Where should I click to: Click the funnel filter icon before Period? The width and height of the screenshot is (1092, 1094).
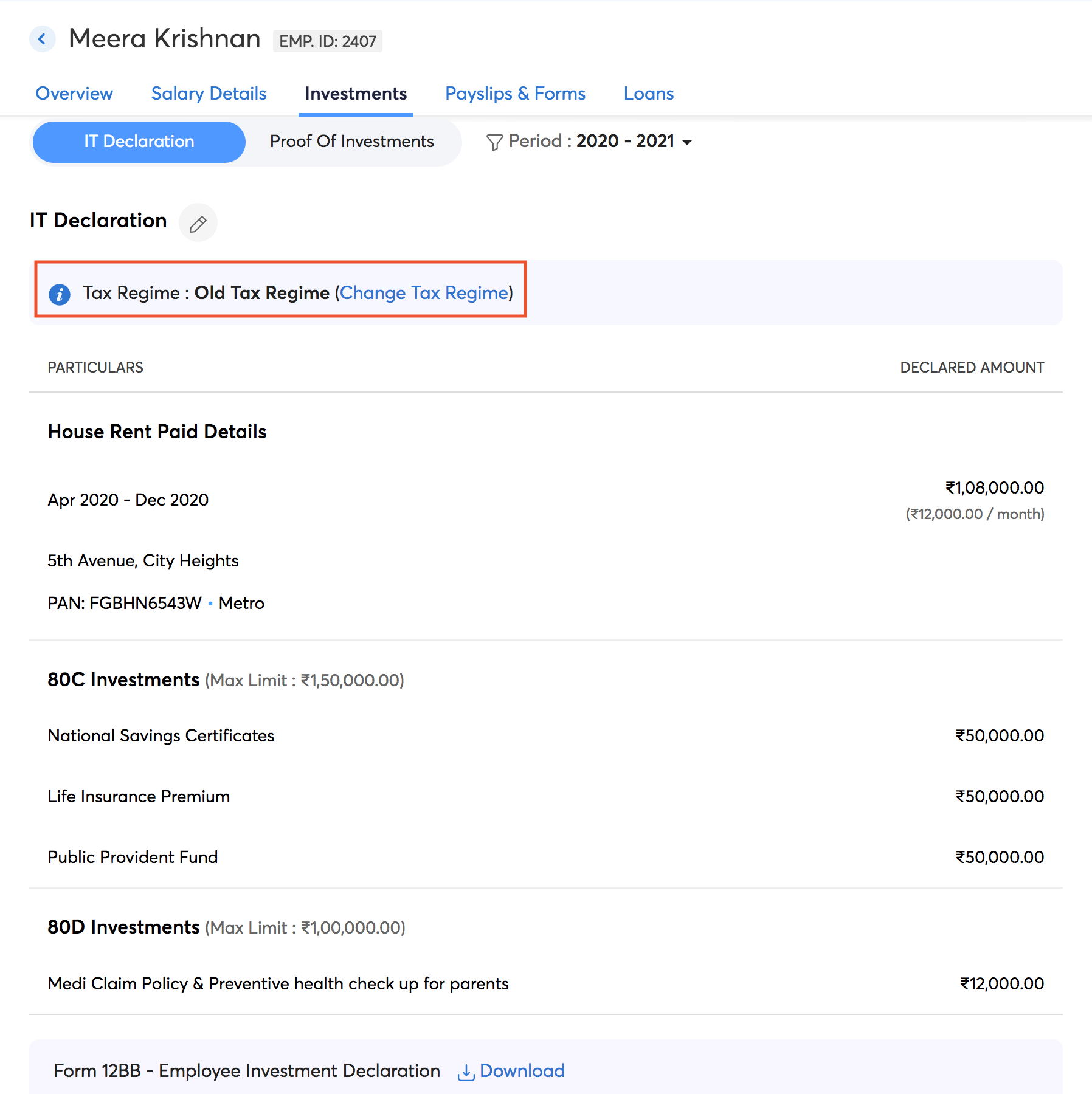(494, 142)
